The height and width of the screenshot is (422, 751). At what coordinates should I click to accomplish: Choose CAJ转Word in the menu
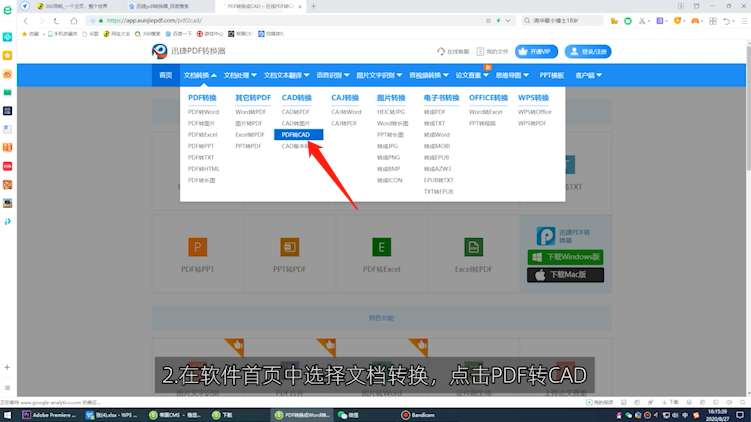point(346,112)
